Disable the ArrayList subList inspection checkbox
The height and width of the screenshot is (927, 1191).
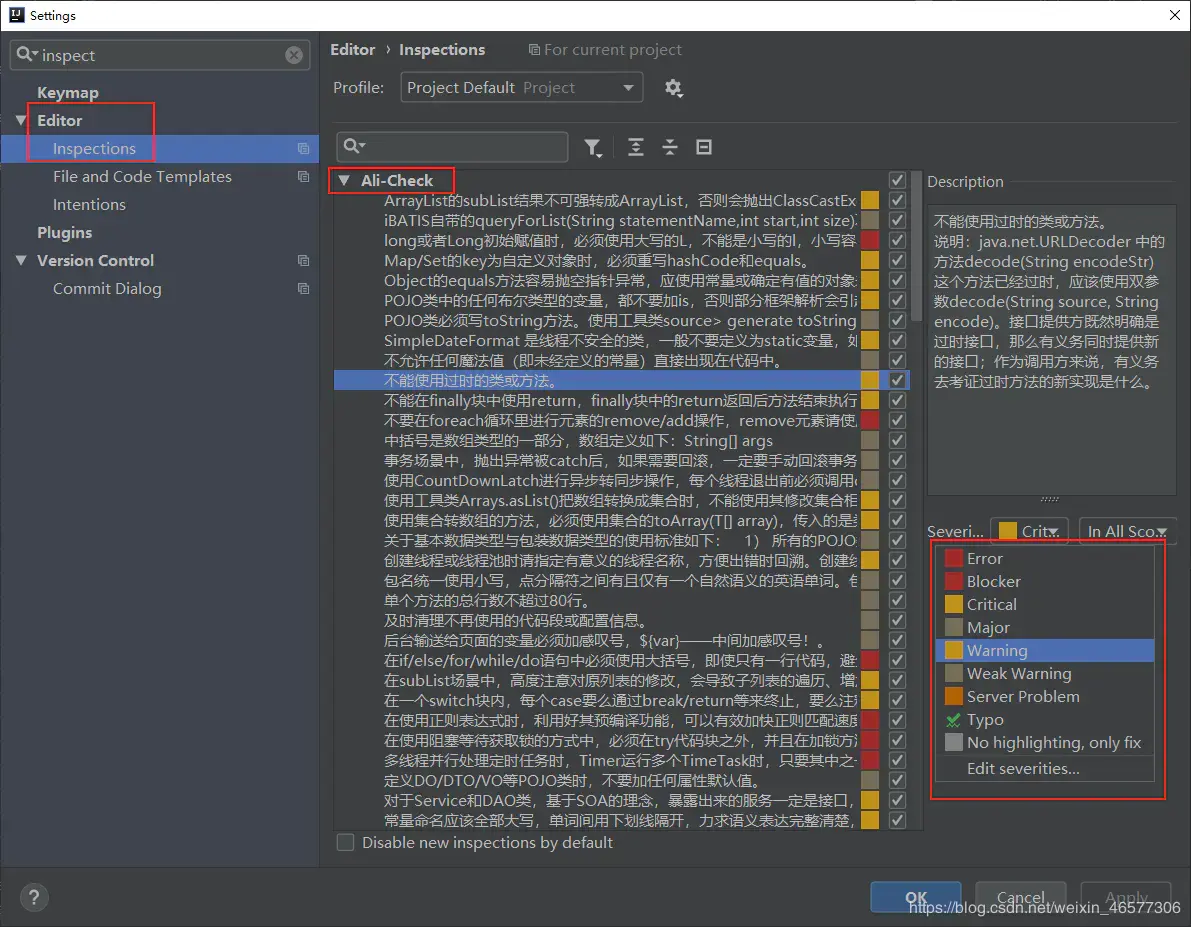897,200
